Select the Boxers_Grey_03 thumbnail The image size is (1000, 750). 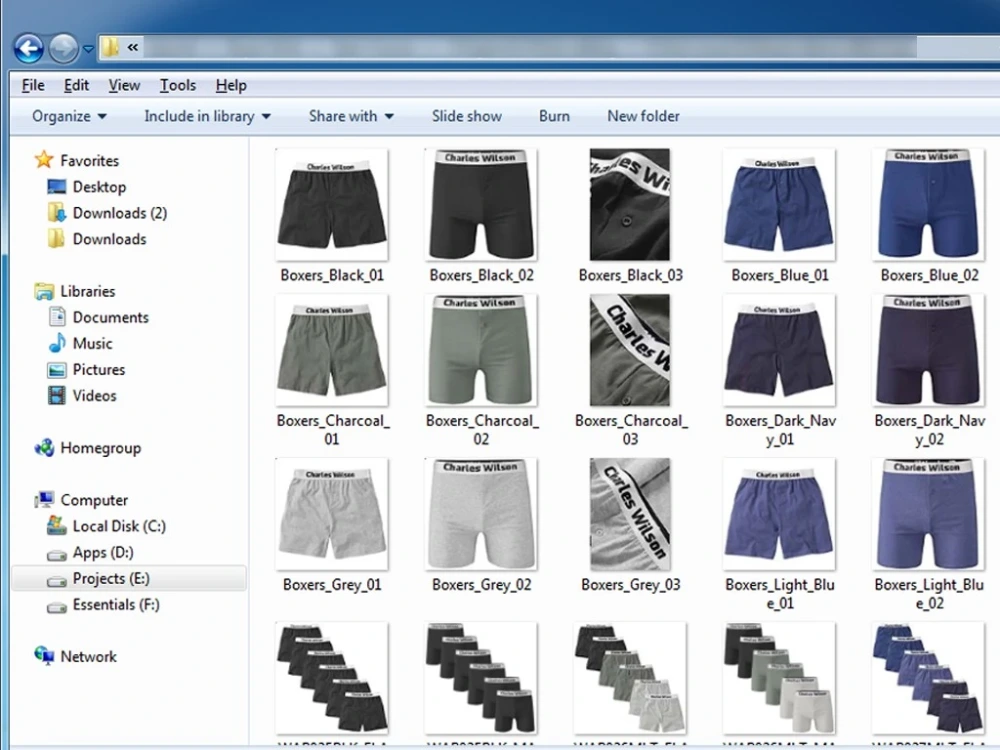(630, 513)
